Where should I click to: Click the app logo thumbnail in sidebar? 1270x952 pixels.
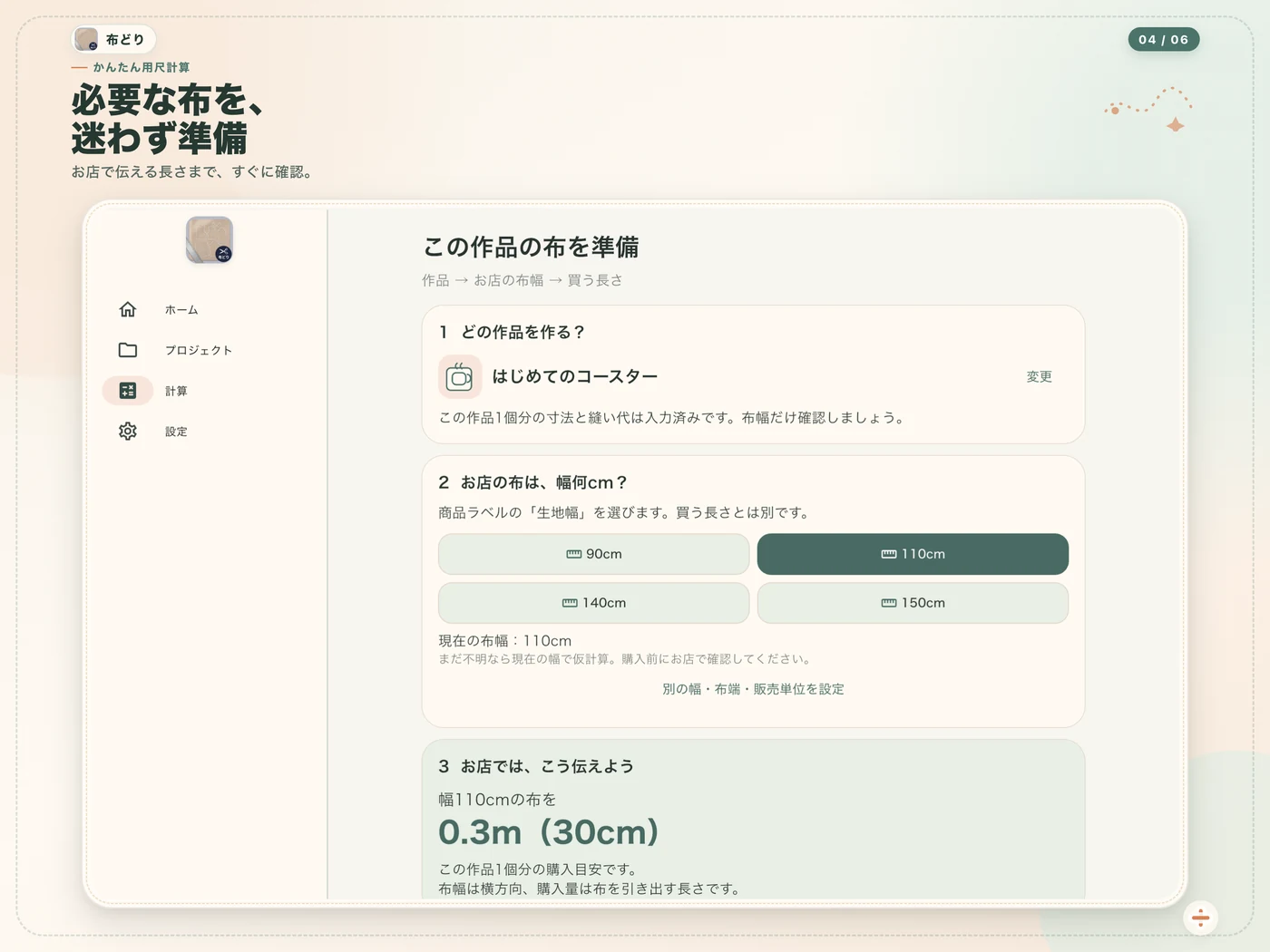click(210, 239)
